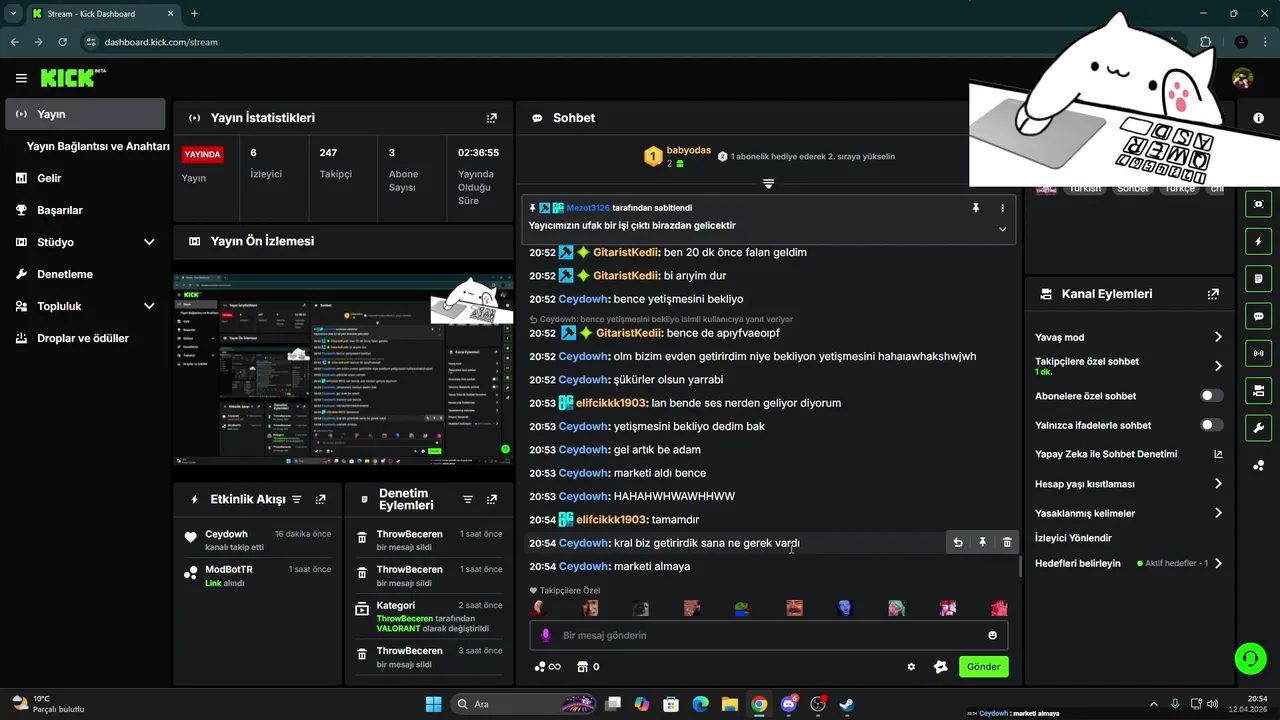Viewport: 1280px width, 720px height.
Task: Open chat settings gear icon
Action: tap(911, 667)
